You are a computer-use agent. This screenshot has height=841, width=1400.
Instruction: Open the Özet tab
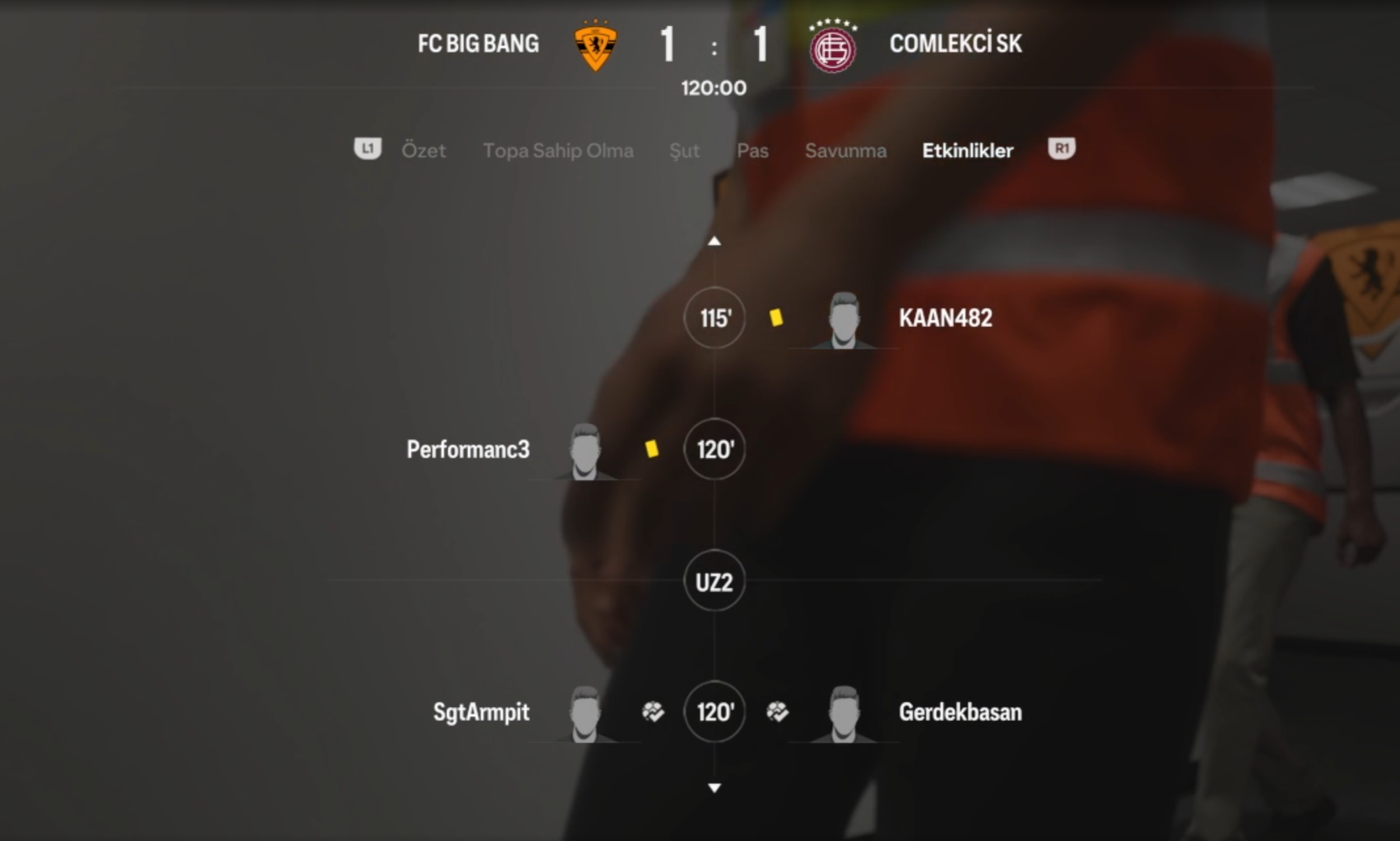pyautogui.click(x=423, y=150)
